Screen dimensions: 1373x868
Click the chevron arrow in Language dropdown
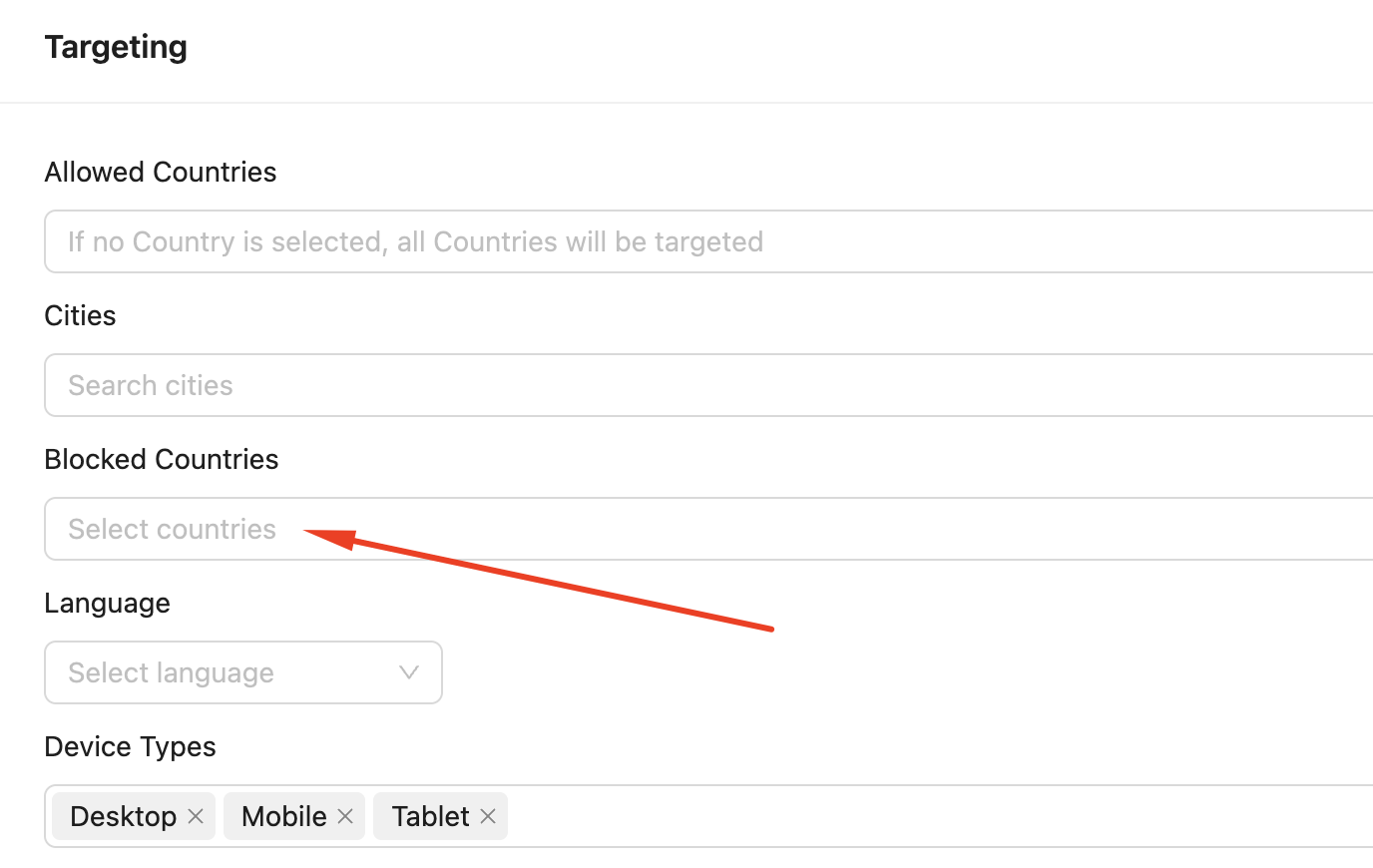click(x=409, y=672)
